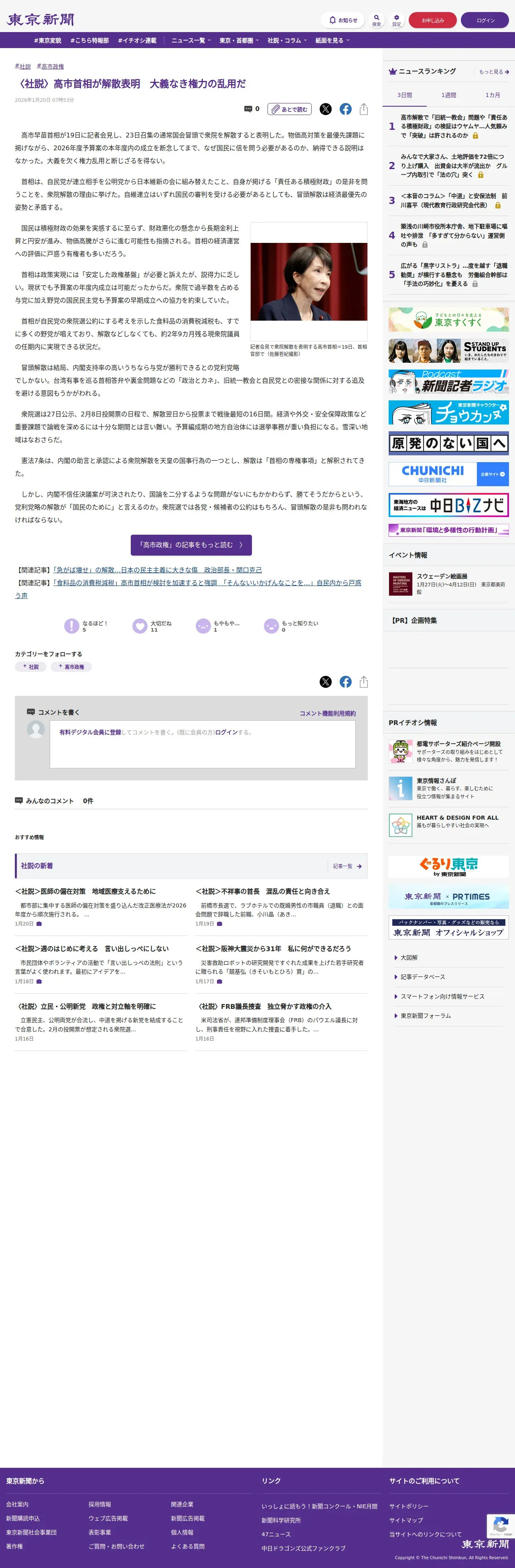Open the 新聞記者ラジオ podcast banner
Viewport: 515px width, 1568px height.
pyautogui.click(x=448, y=382)
